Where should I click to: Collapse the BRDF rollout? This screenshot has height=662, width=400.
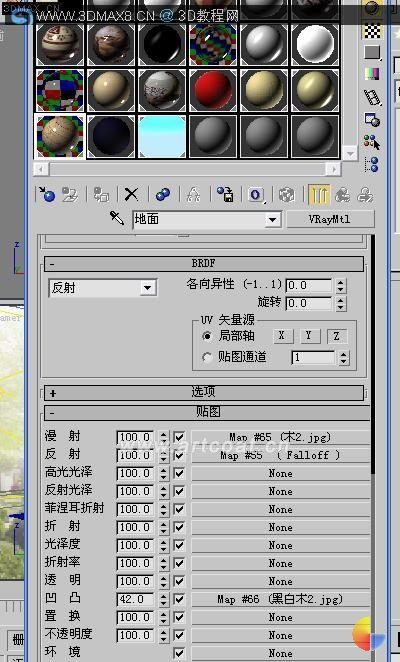pyautogui.click(x=204, y=264)
